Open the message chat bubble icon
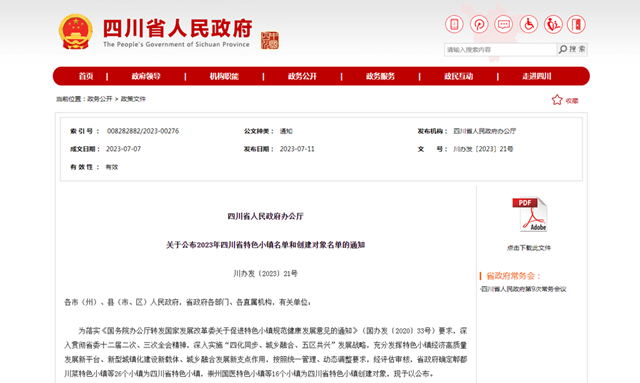The height and width of the screenshot is (383, 640). pos(504,24)
